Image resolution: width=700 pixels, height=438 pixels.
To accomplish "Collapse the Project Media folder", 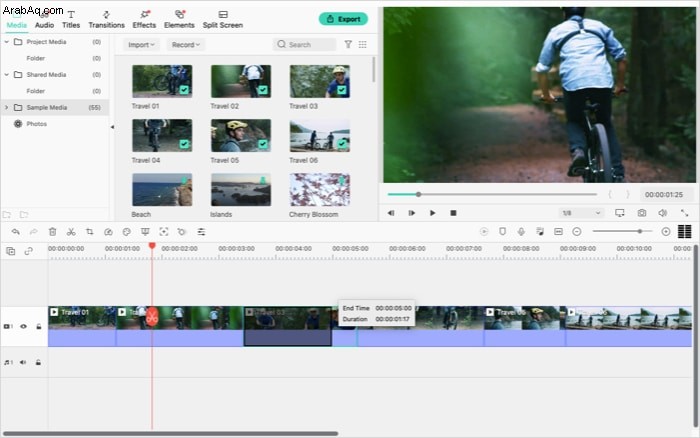I will (7, 42).
